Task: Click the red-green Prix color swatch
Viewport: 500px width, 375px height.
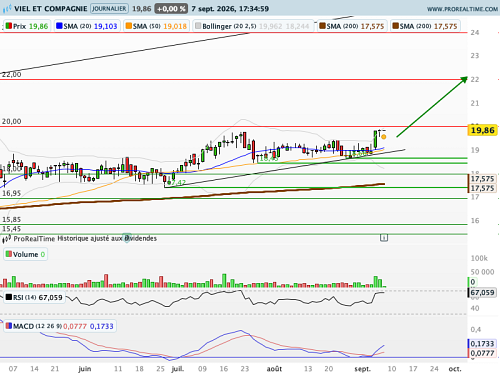Action: [9, 26]
